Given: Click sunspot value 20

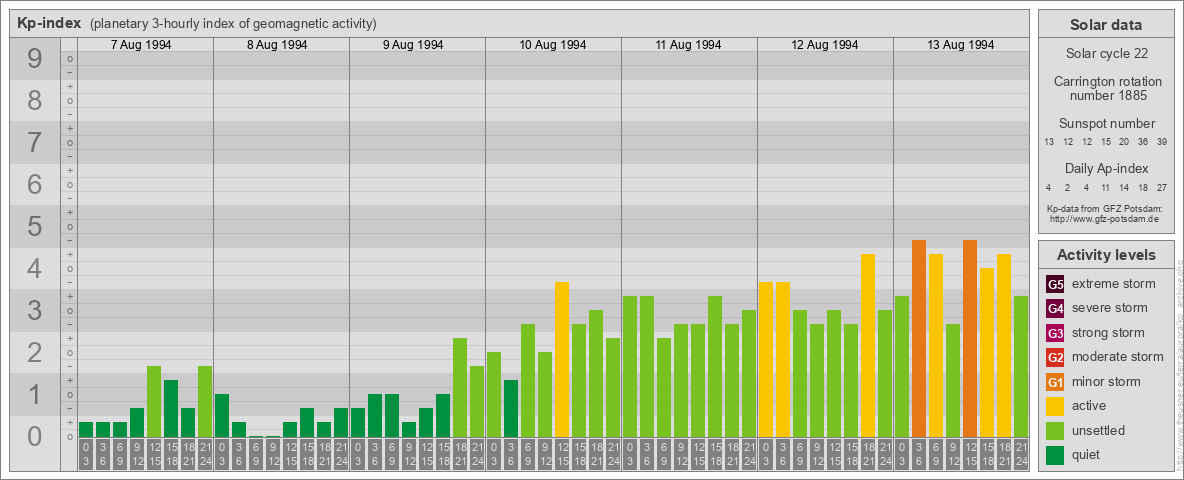Looking at the screenshot, I should (1124, 142).
